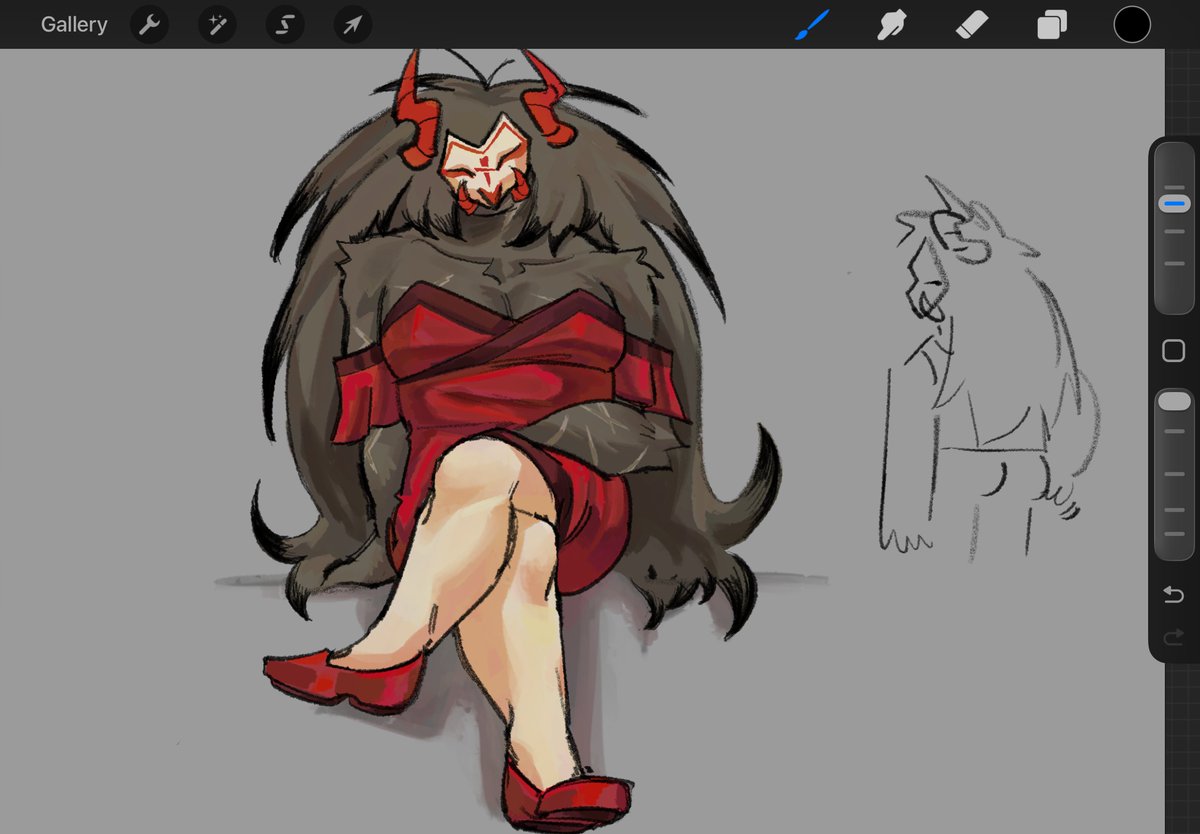1200x834 pixels.
Task: Tap the brush opacity slider handle
Action: pyautogui.click(x=1174, y=401)
